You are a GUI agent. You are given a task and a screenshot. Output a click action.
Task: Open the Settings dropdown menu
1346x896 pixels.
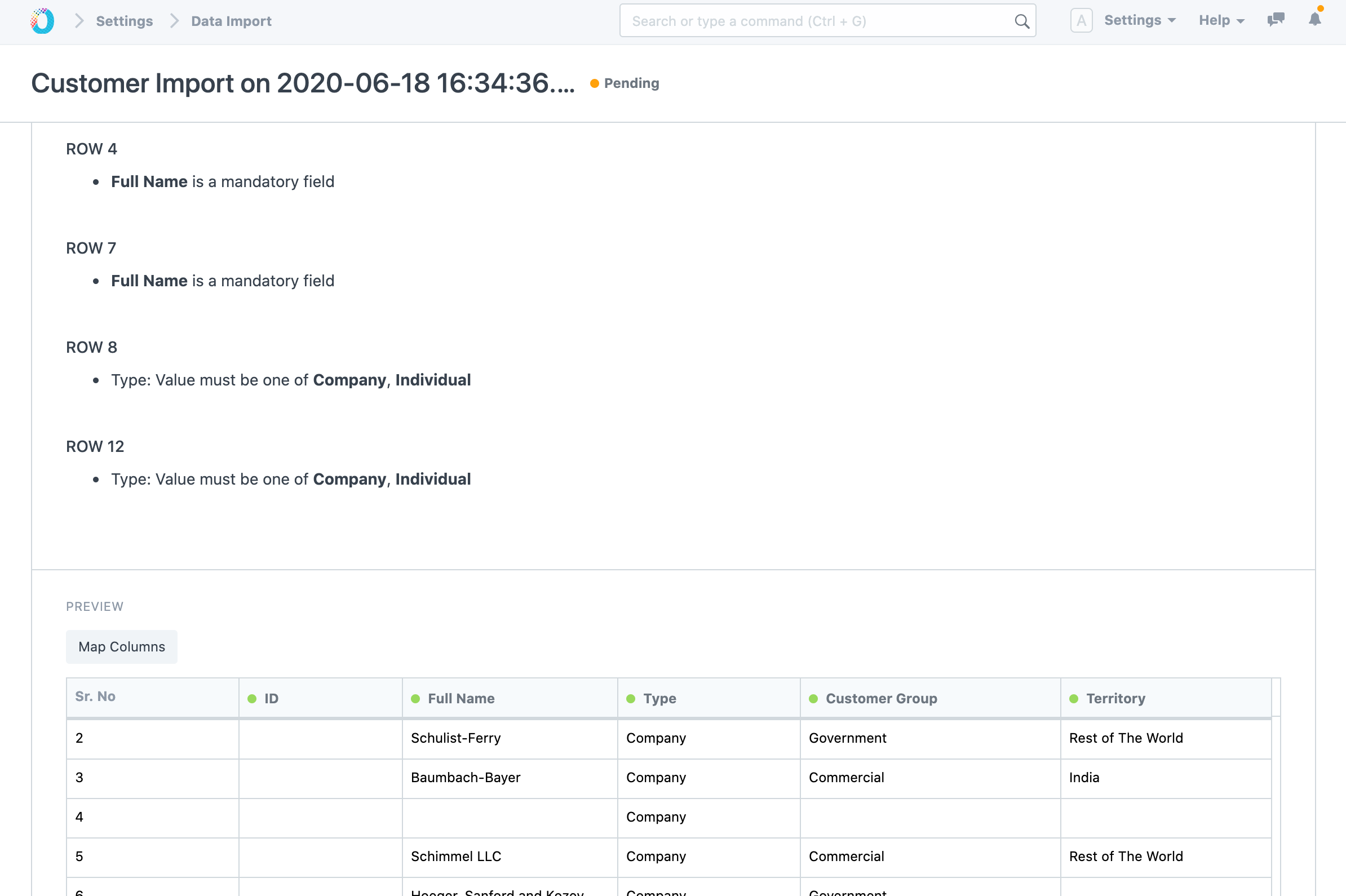click(x=1140, y=21)
